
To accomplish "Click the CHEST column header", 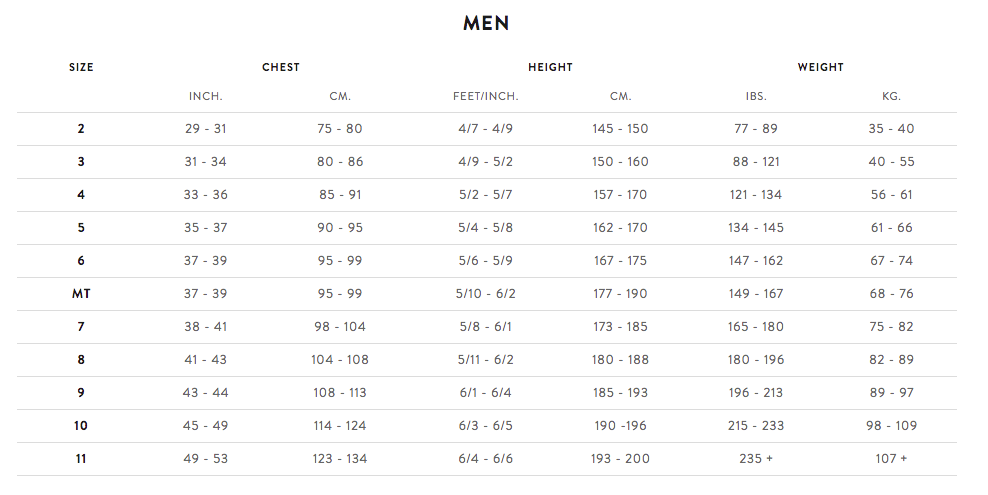I will (x=281, y=67).
